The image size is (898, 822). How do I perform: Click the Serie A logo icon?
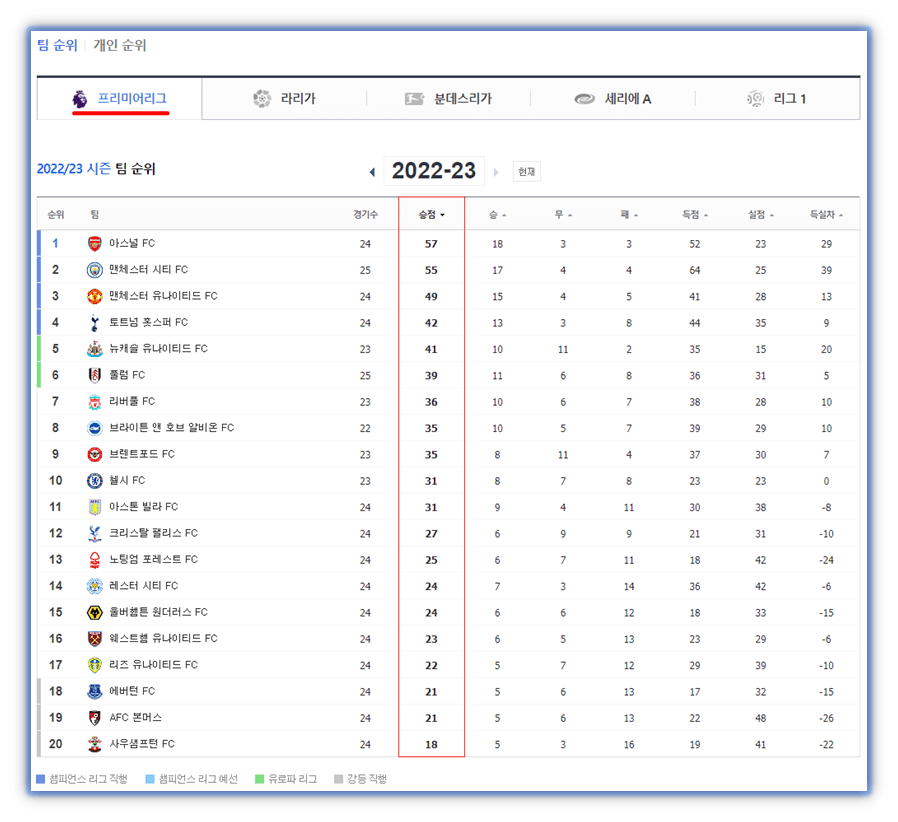pyautogui.click(x=585, y=99)
